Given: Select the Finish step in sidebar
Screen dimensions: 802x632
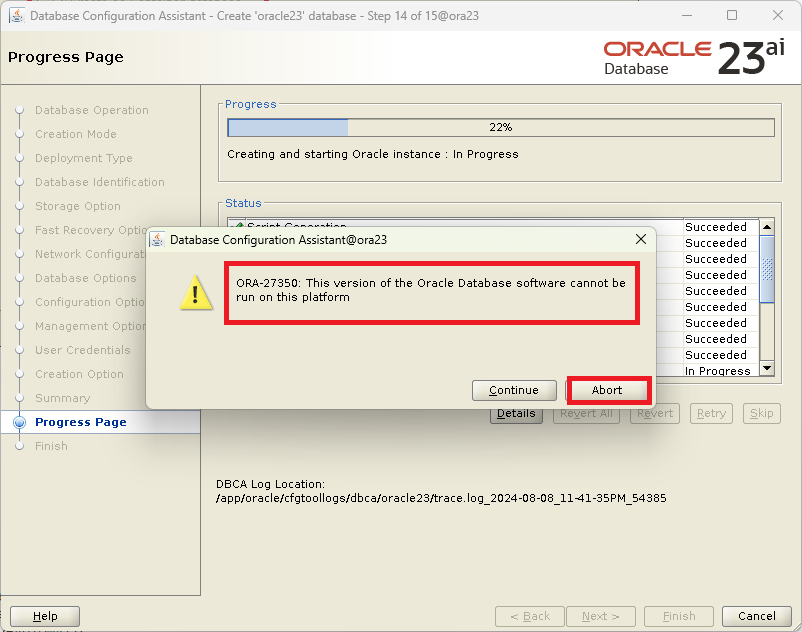Looking at the screenshot, I should [x=51, y=446].
